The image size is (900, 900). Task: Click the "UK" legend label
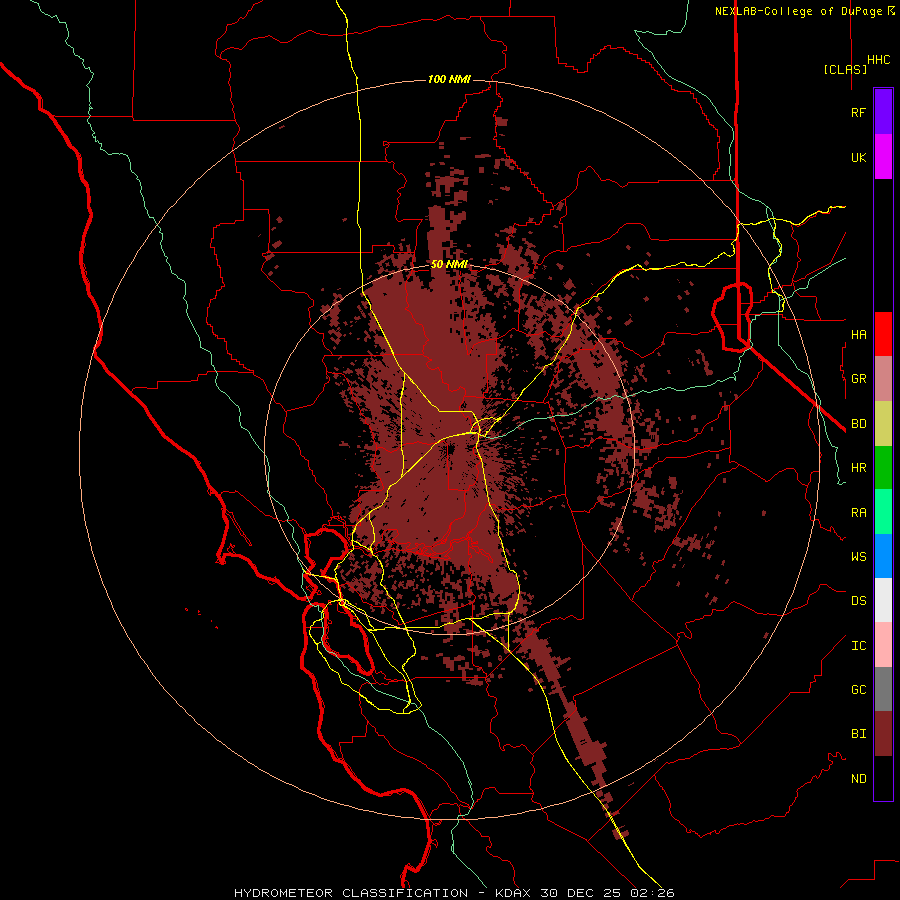coord(858,158)
